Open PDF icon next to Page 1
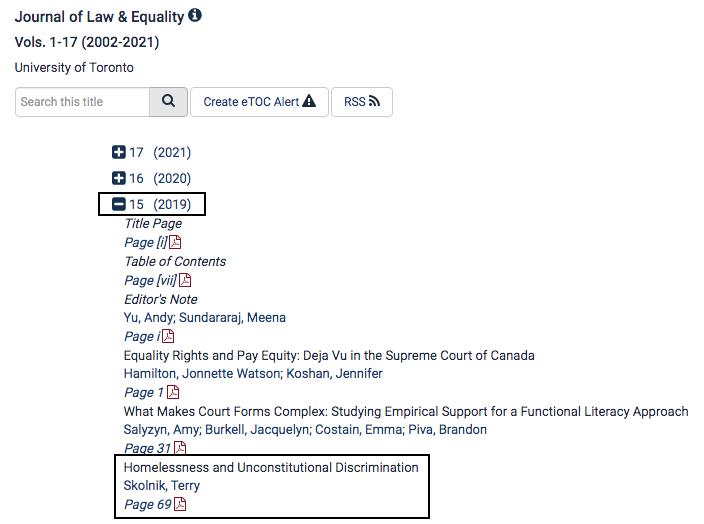Viewport: 704px width, 524px height. click(x=173, y=392)
